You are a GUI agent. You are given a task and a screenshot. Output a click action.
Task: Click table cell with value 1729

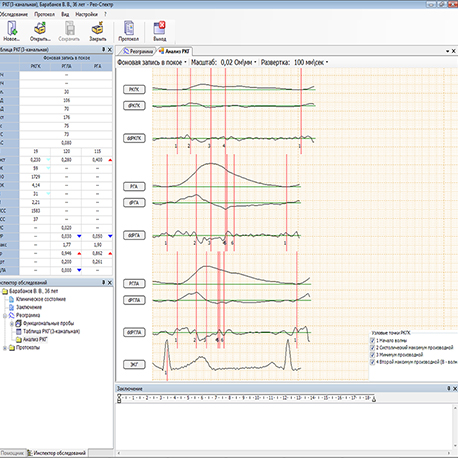[35, 177]
